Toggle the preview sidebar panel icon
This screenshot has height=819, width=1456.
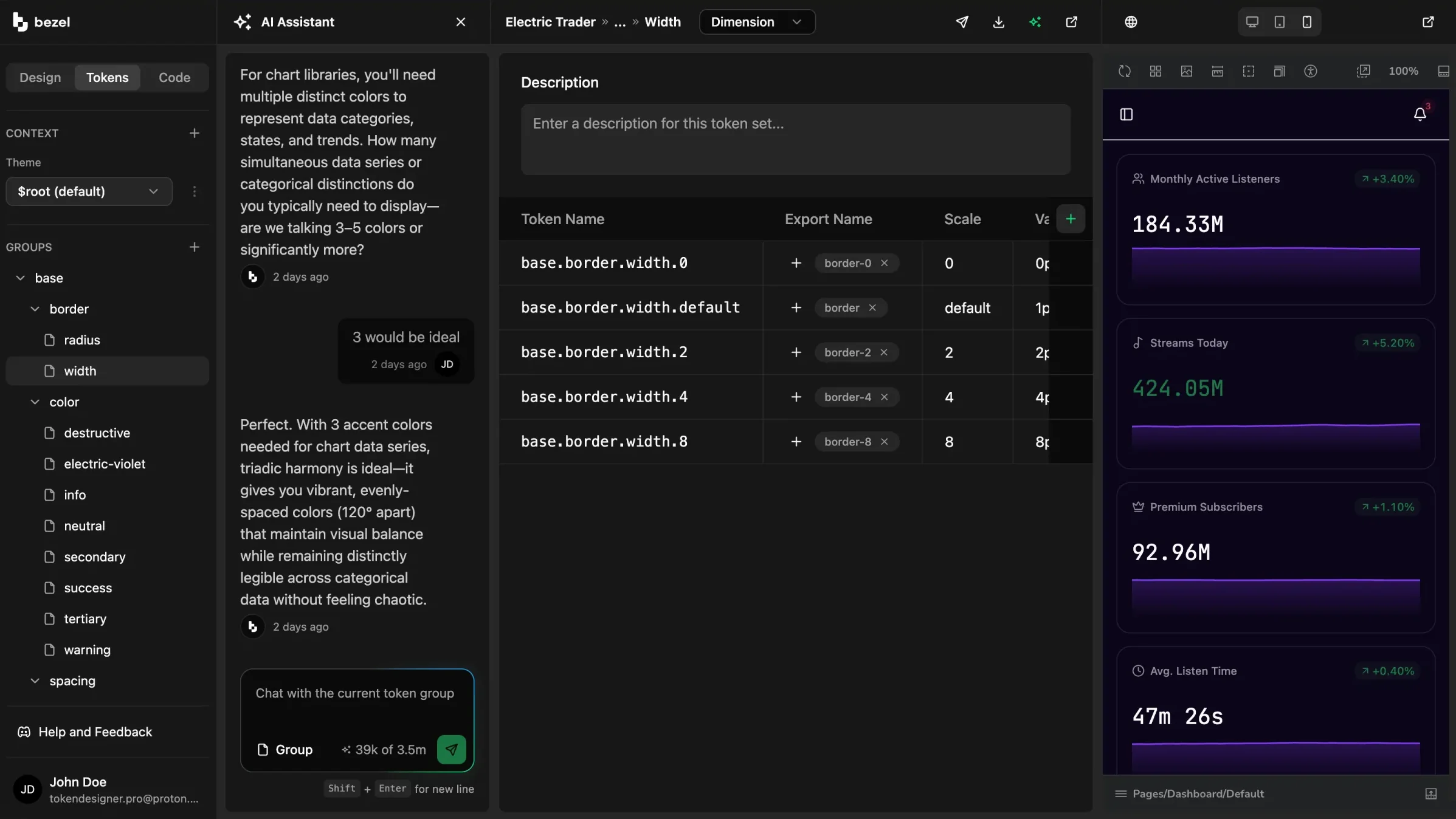(x=1127, y=114)
